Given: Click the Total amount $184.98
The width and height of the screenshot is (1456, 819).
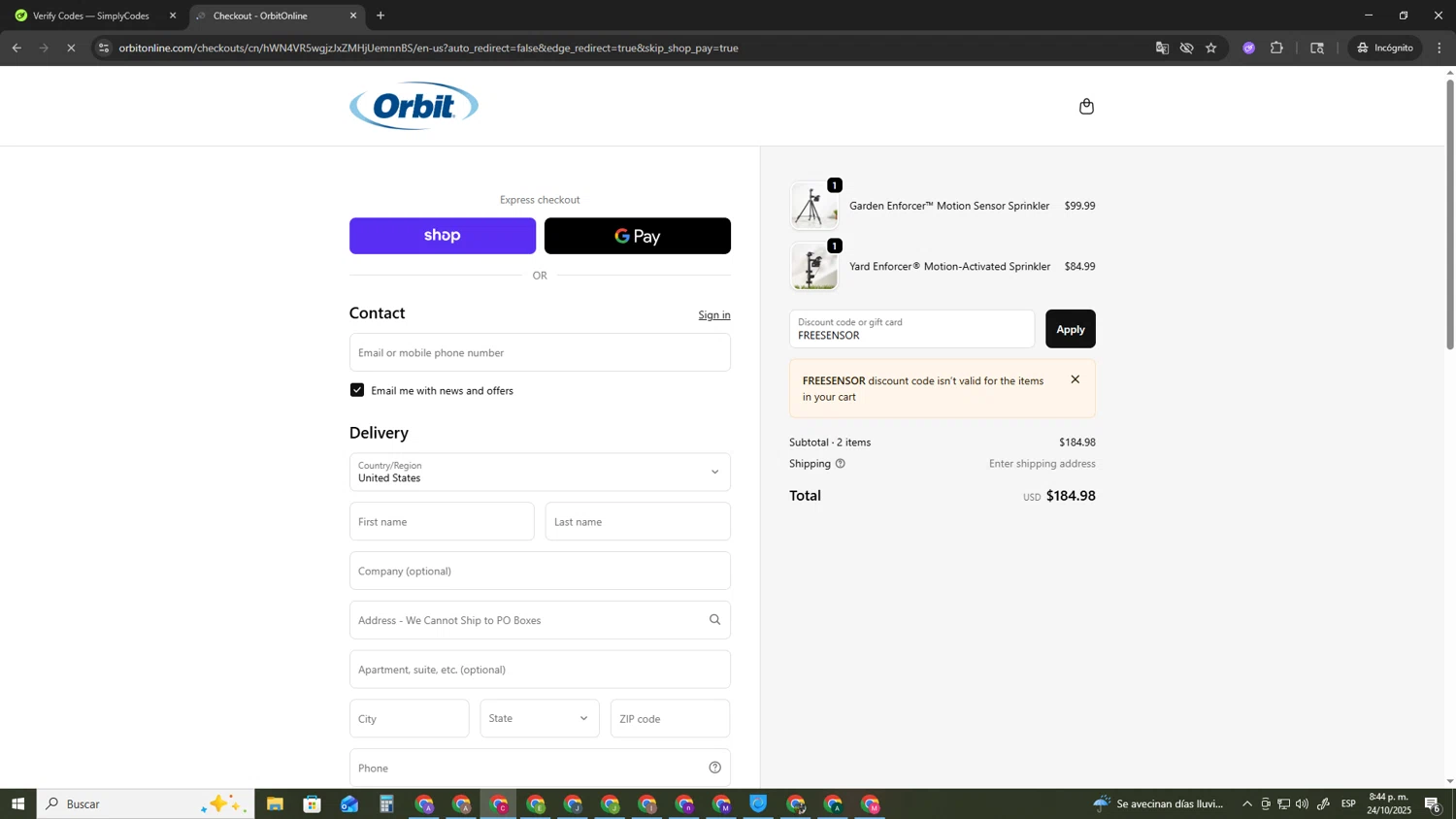Looking at the screenshot, I should 1071,496.
